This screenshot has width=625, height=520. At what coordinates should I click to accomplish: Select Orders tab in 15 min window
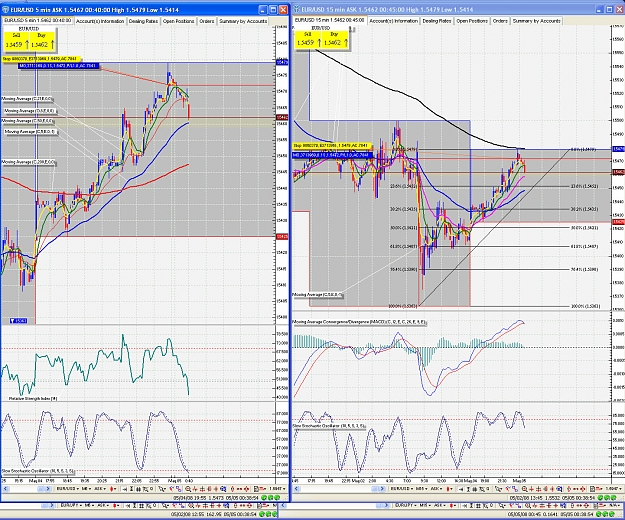point(500,21)
